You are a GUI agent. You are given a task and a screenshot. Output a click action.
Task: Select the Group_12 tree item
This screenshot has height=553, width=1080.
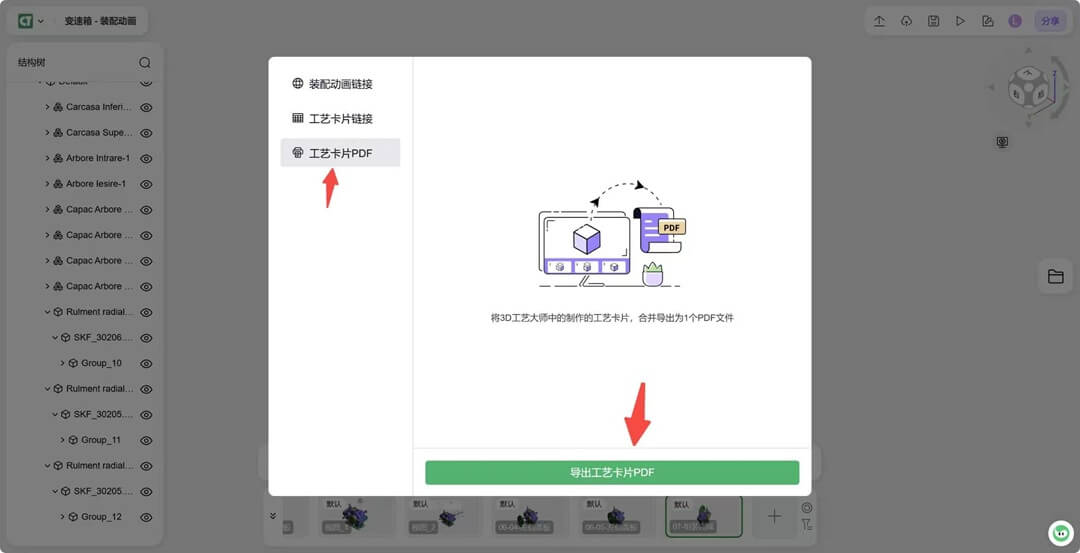pyautogui.click(x=101, y=517)
